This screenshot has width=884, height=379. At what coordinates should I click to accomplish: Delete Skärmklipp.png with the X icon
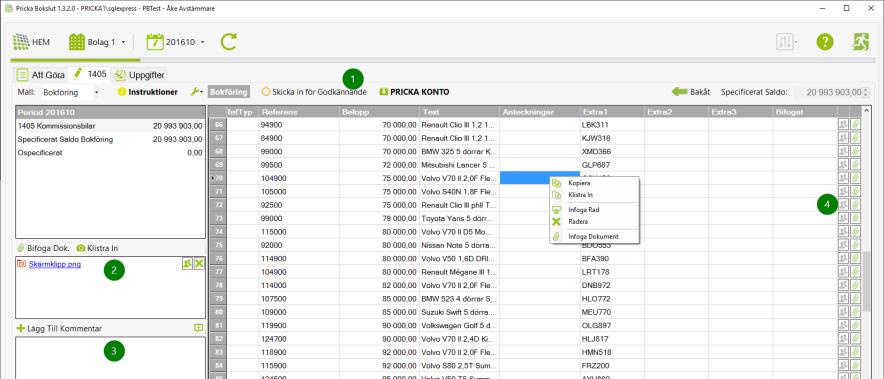tap(200, 263)
